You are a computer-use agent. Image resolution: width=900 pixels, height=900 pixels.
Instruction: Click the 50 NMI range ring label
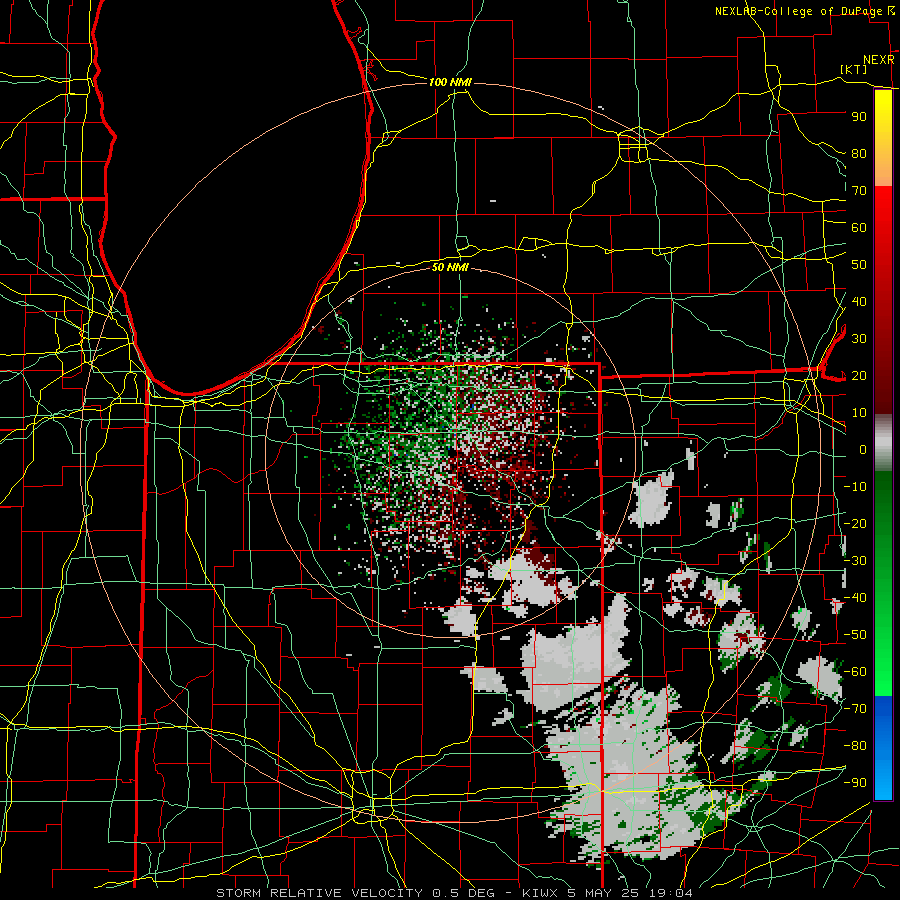pos(450,267)
